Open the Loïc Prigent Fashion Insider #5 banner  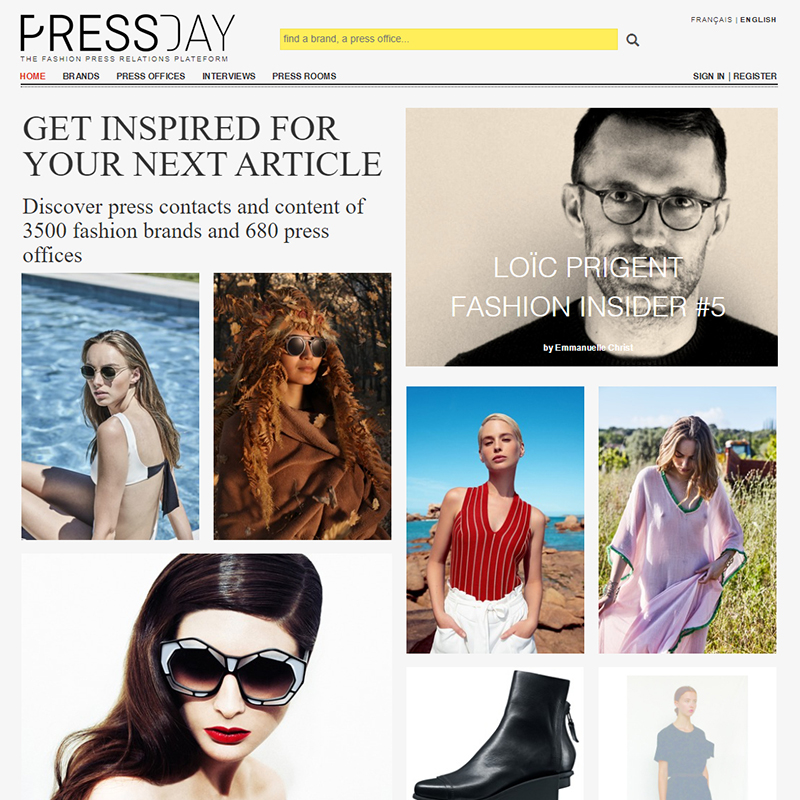(591, 237)
